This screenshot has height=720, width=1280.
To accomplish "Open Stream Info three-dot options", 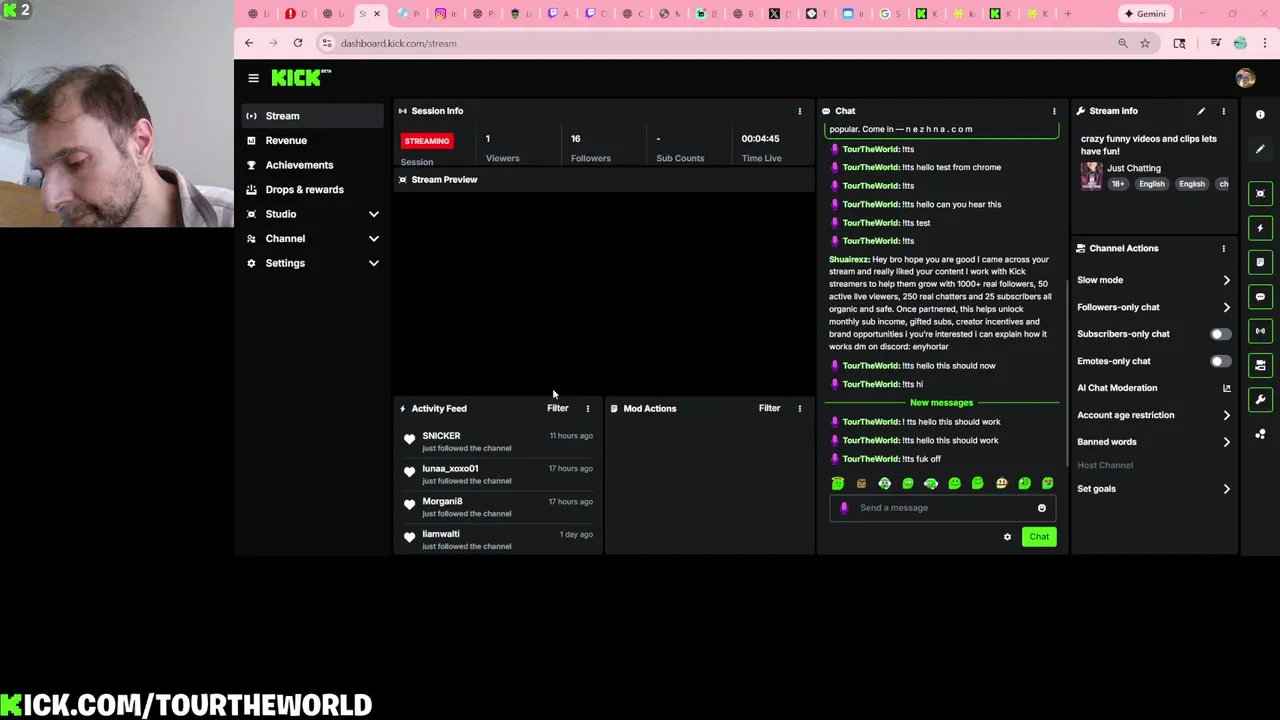I will coord(1223,111).
